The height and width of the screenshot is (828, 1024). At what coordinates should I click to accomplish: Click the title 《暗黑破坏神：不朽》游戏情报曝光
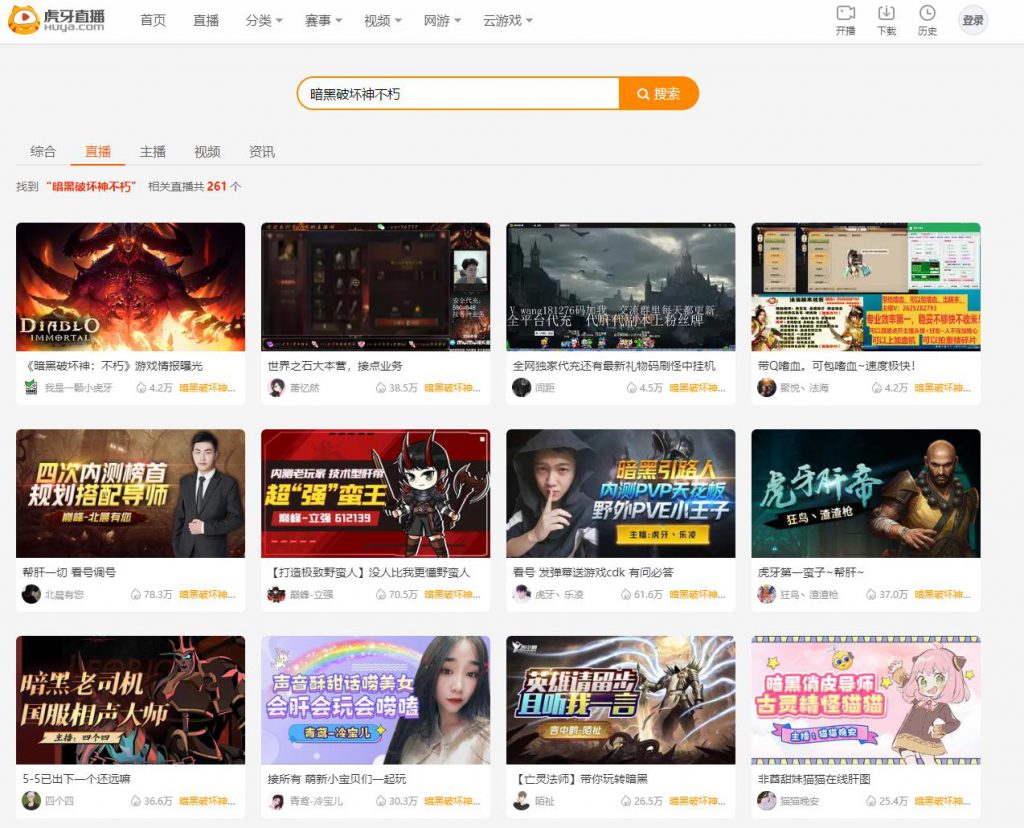point(113,366)
